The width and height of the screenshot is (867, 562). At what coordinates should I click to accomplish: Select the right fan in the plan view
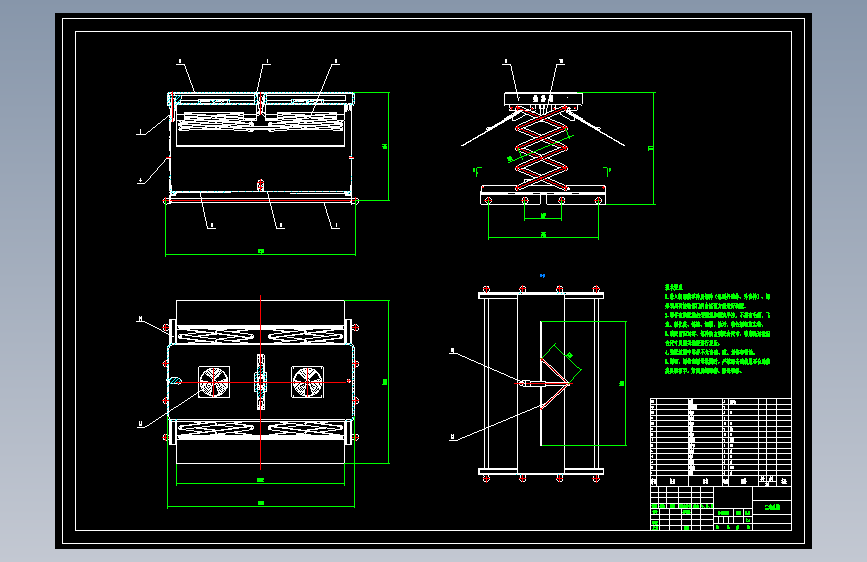pos(307,382)
